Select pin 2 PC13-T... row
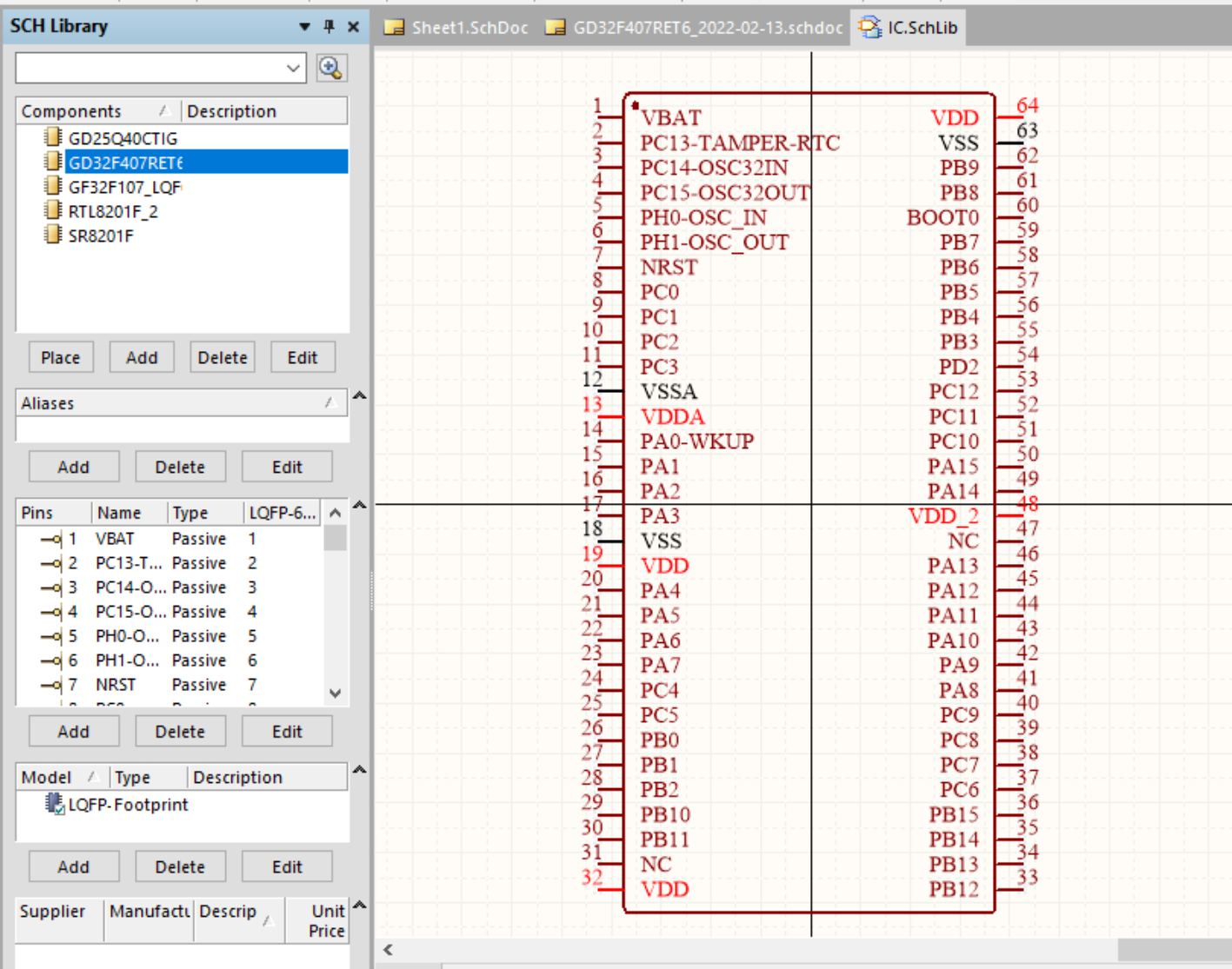 [x=170, y=563]
